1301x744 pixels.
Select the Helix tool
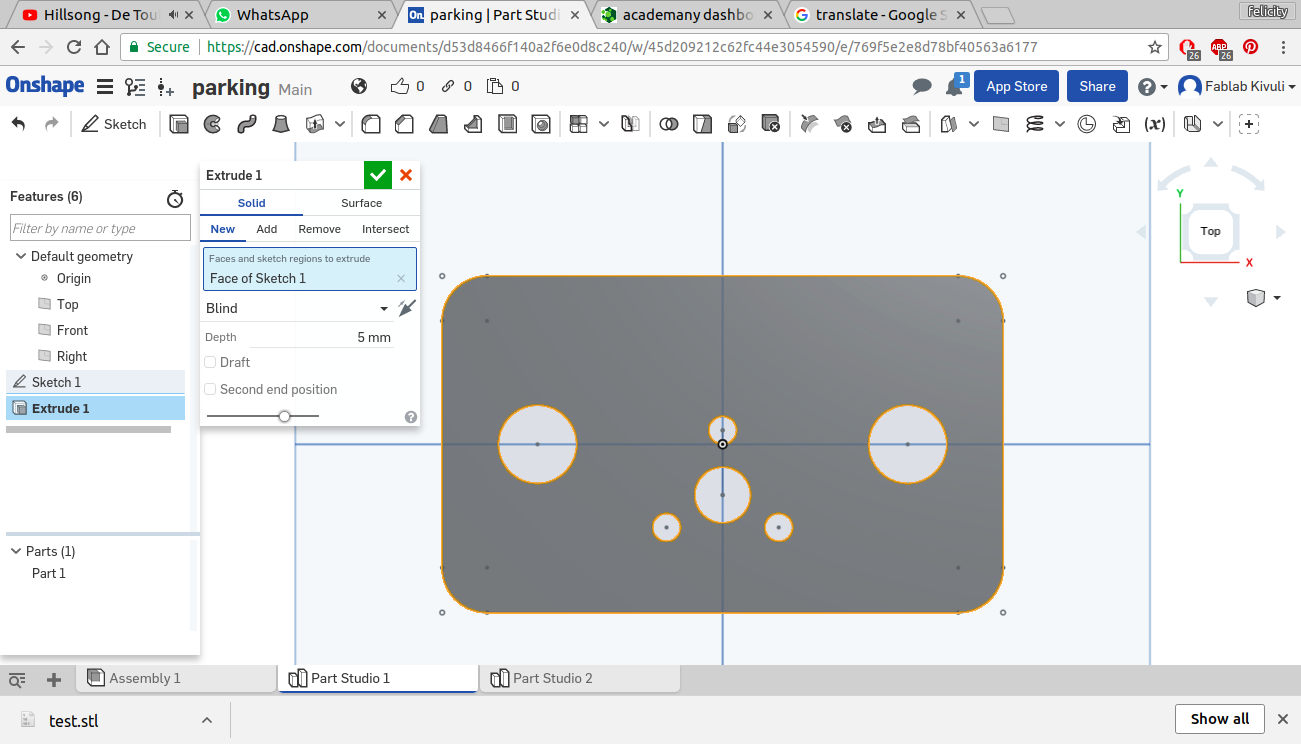[1035, 124]
